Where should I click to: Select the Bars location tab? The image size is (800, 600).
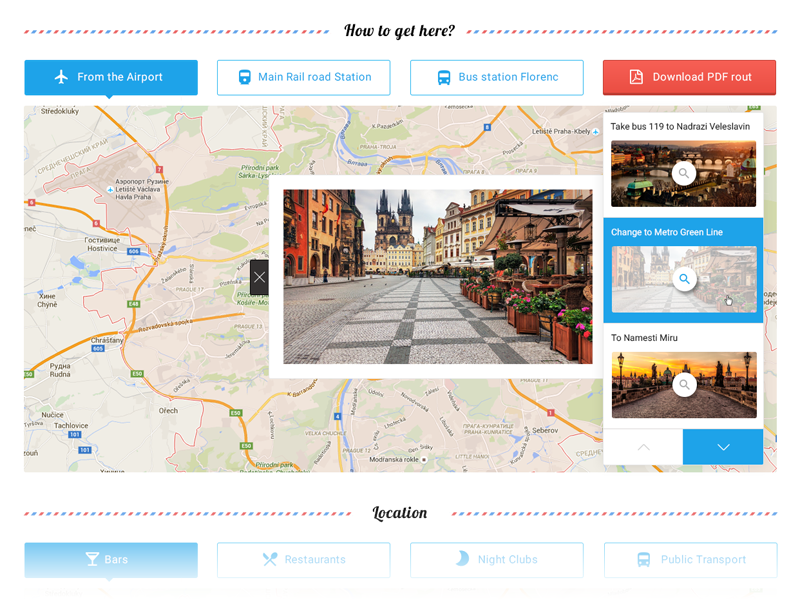pyautogui.click(x=111, y=560)
